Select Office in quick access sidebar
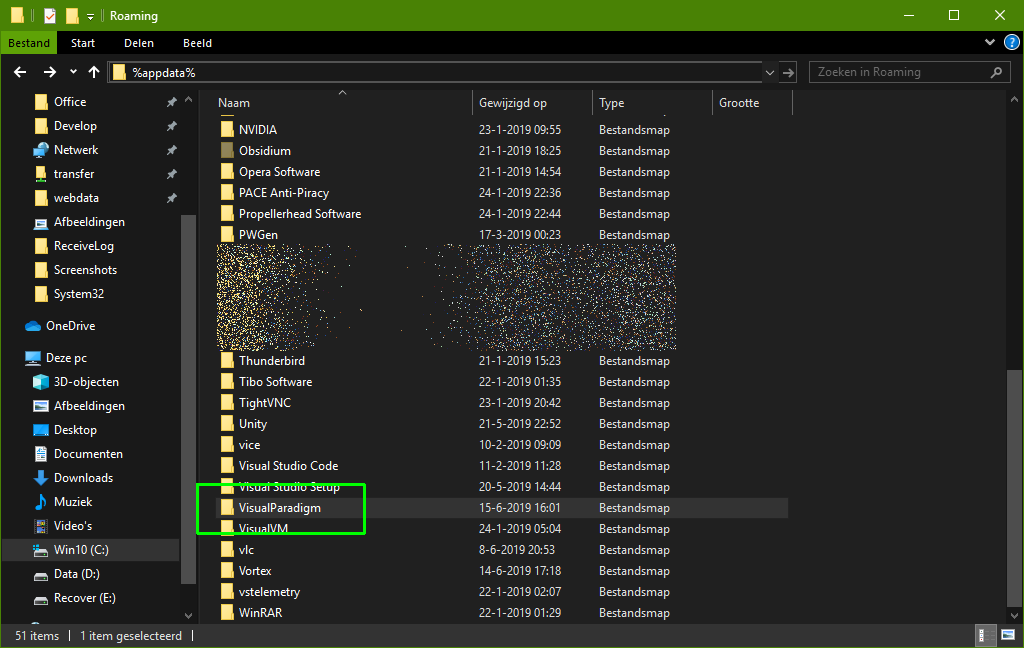This screenshot has height=648, width=1024. point(70,102)
